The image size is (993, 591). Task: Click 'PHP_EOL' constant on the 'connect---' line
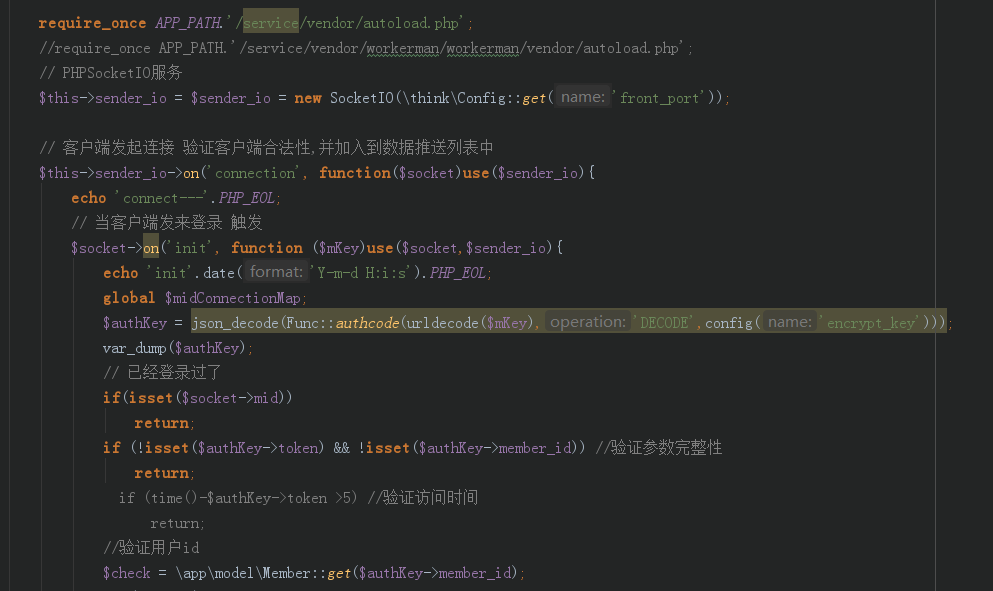tap(246, 198)
